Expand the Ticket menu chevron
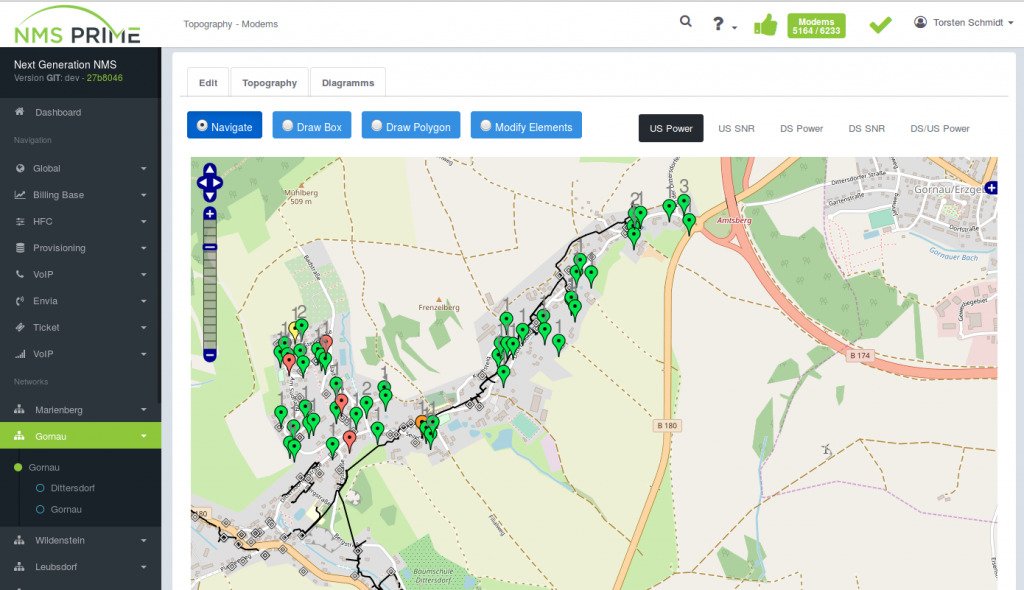Screen dimensions: 1024x590 click(x=144, y=327)
